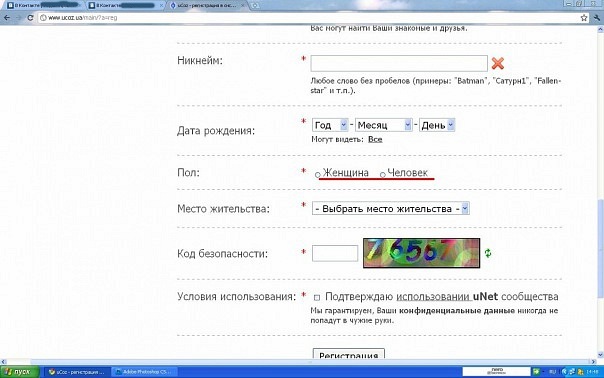604x378 pixels.
Task: Bookmark the page with the star icon
Action: [x=584, y=18]
